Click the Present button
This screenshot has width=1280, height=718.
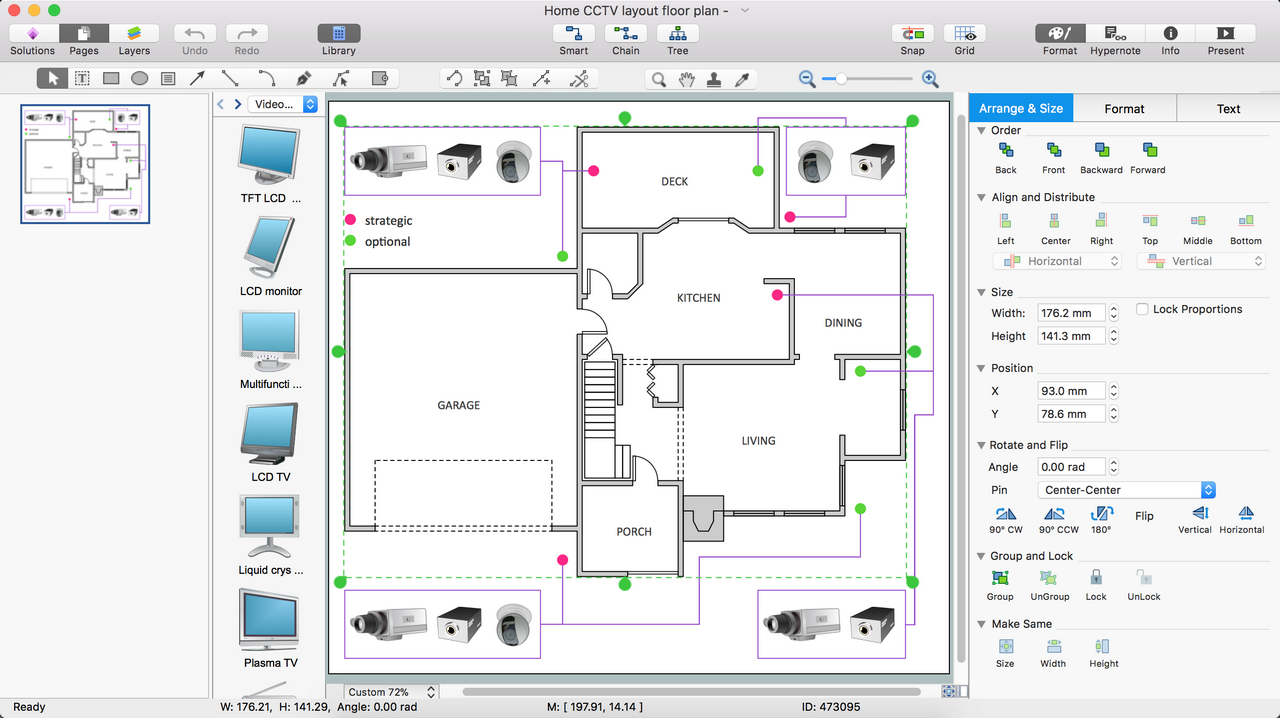pos(1225,34)
